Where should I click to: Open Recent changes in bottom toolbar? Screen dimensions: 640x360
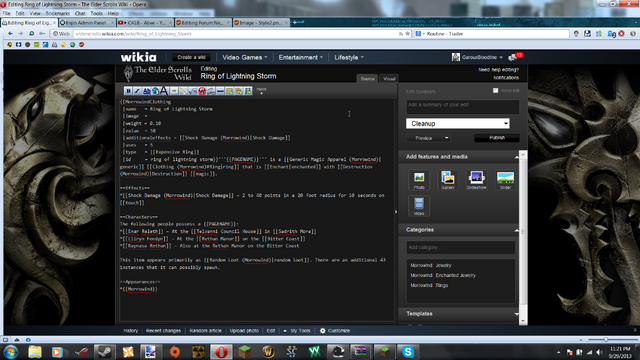pyautogui.click(x=163, y=331)
